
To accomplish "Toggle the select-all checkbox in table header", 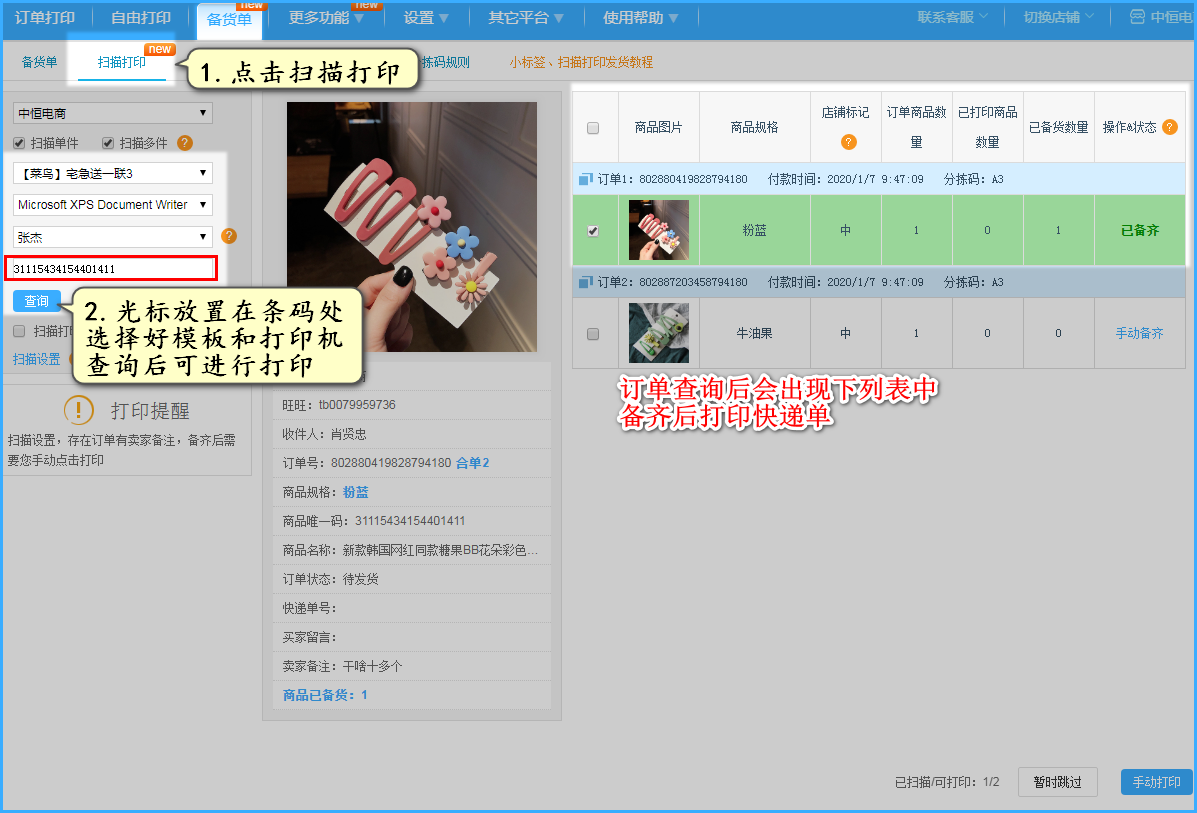I will click(593, 128).
